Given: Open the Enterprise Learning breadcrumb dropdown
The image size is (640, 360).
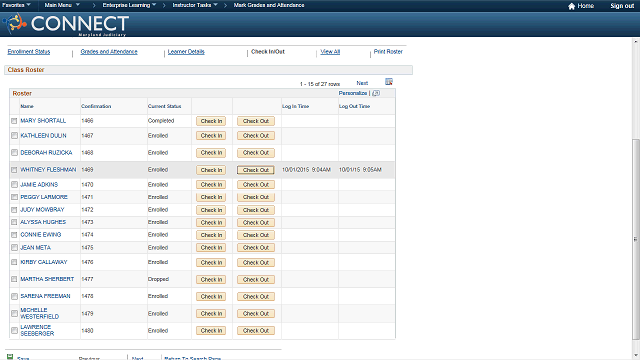Looking at the screenshot, I should (x=129, y=5).
